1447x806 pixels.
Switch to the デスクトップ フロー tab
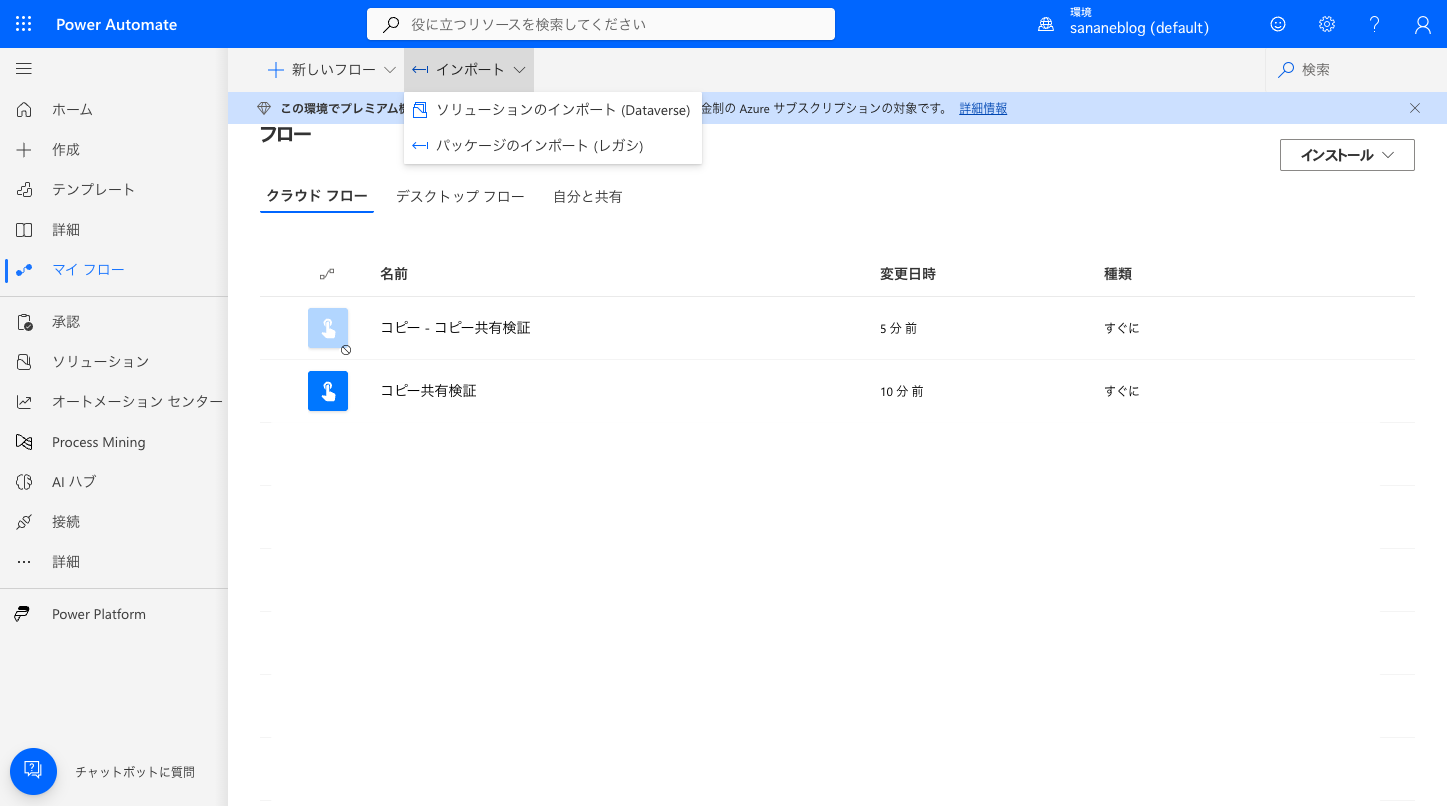(460, 197)
